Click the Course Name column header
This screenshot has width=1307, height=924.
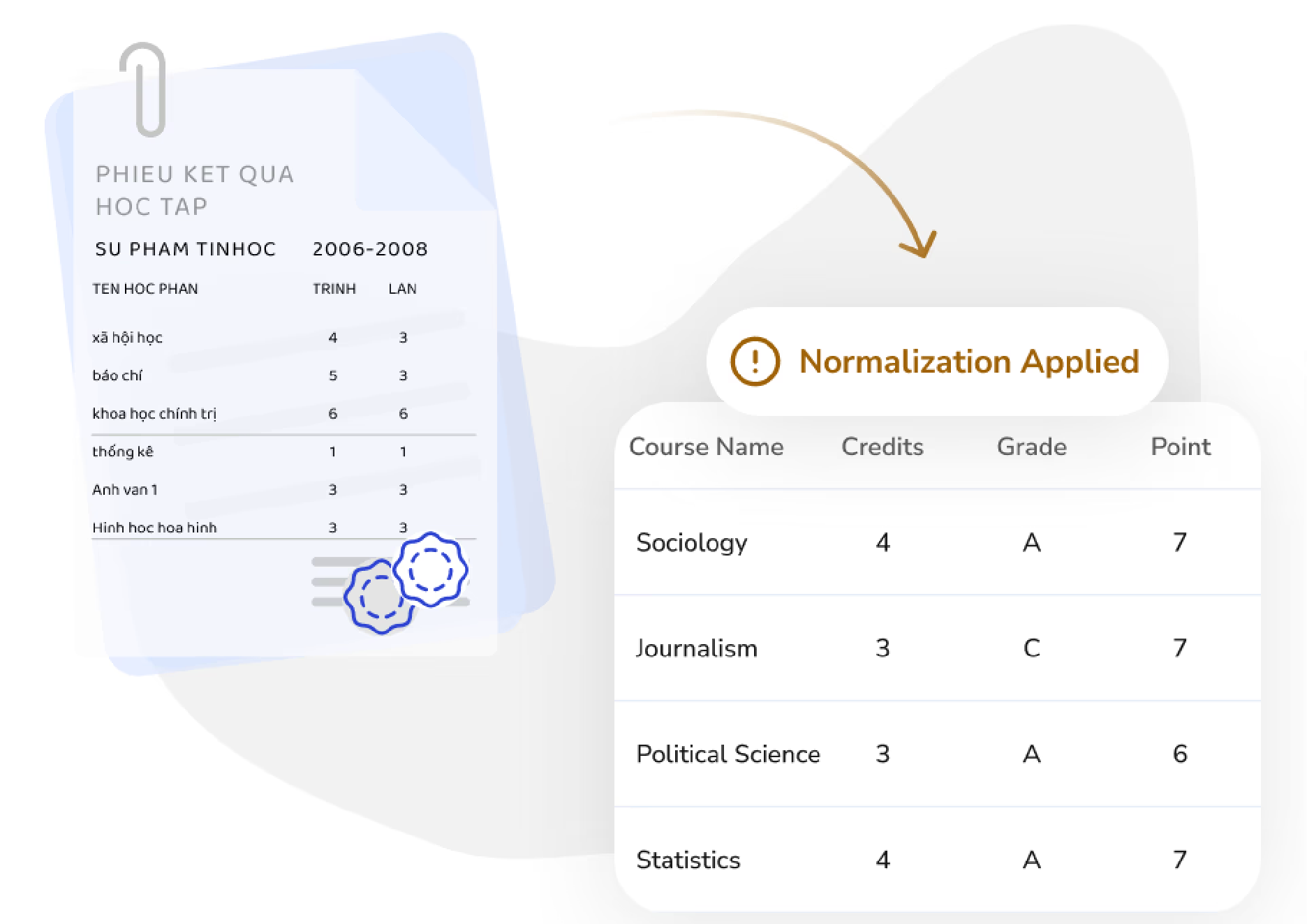point(706,447)
